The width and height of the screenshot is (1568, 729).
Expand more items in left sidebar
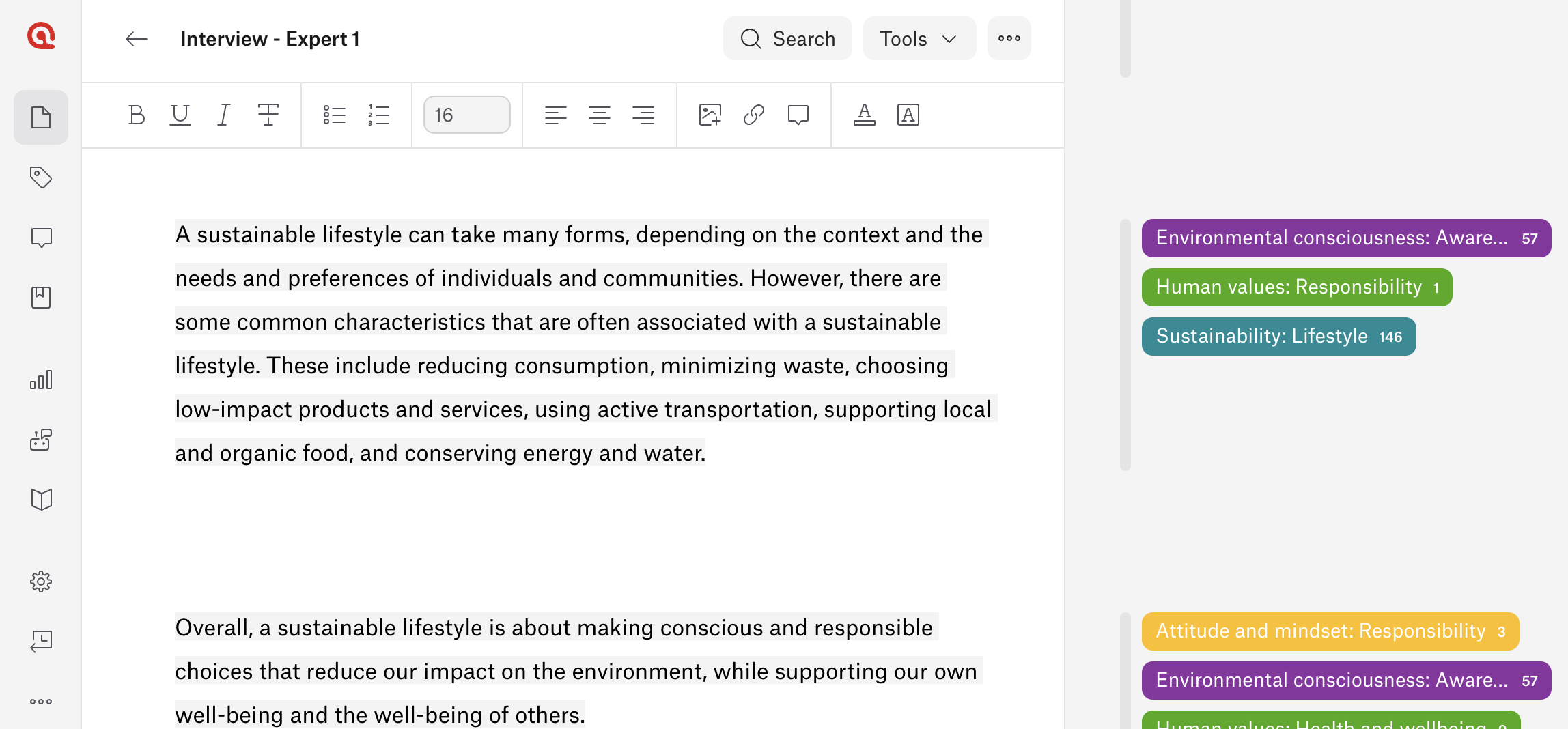click(41, 702)
